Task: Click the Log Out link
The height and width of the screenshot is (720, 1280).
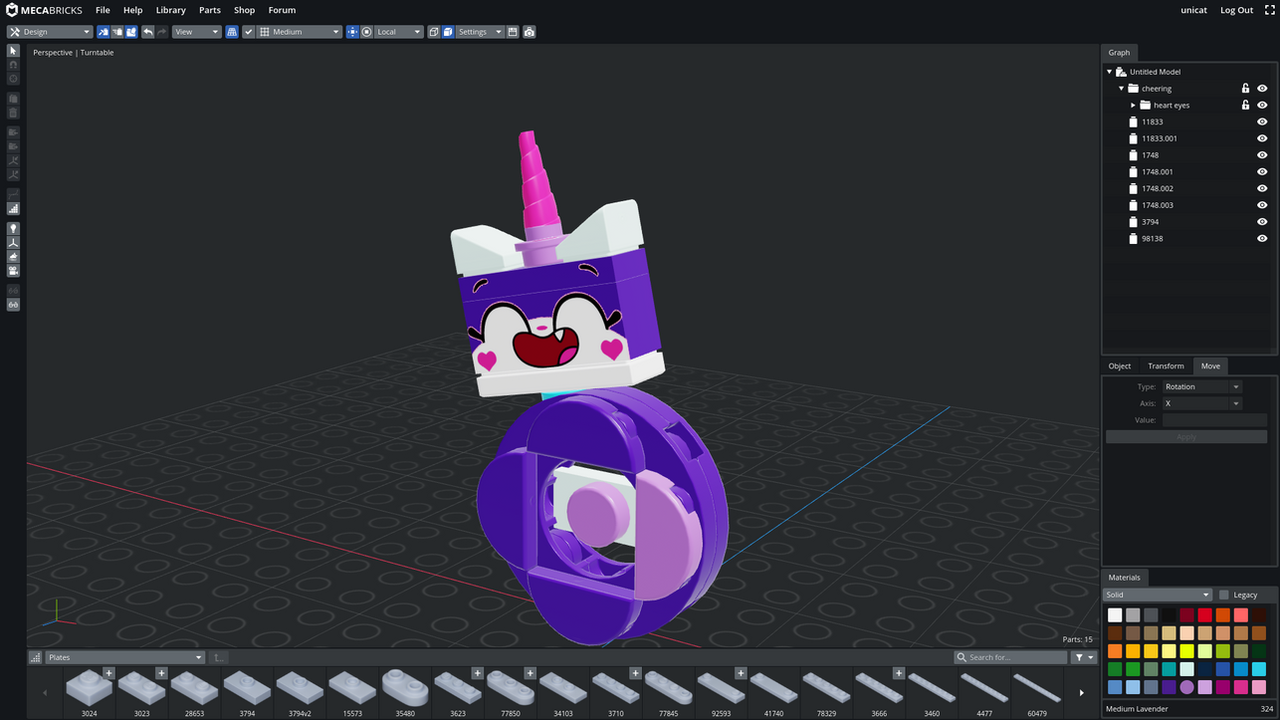Action: pyautogui.click(x=1237, y=10)
